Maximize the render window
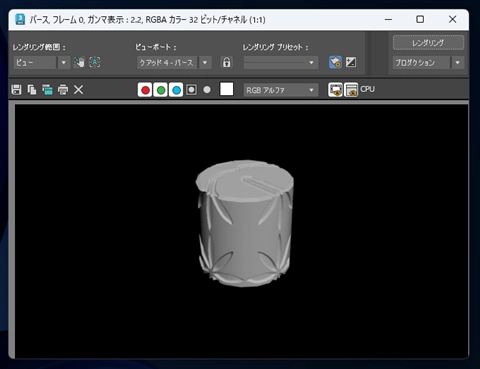The width and height of the screenshot is (480, 369). (x=420, y=19)
